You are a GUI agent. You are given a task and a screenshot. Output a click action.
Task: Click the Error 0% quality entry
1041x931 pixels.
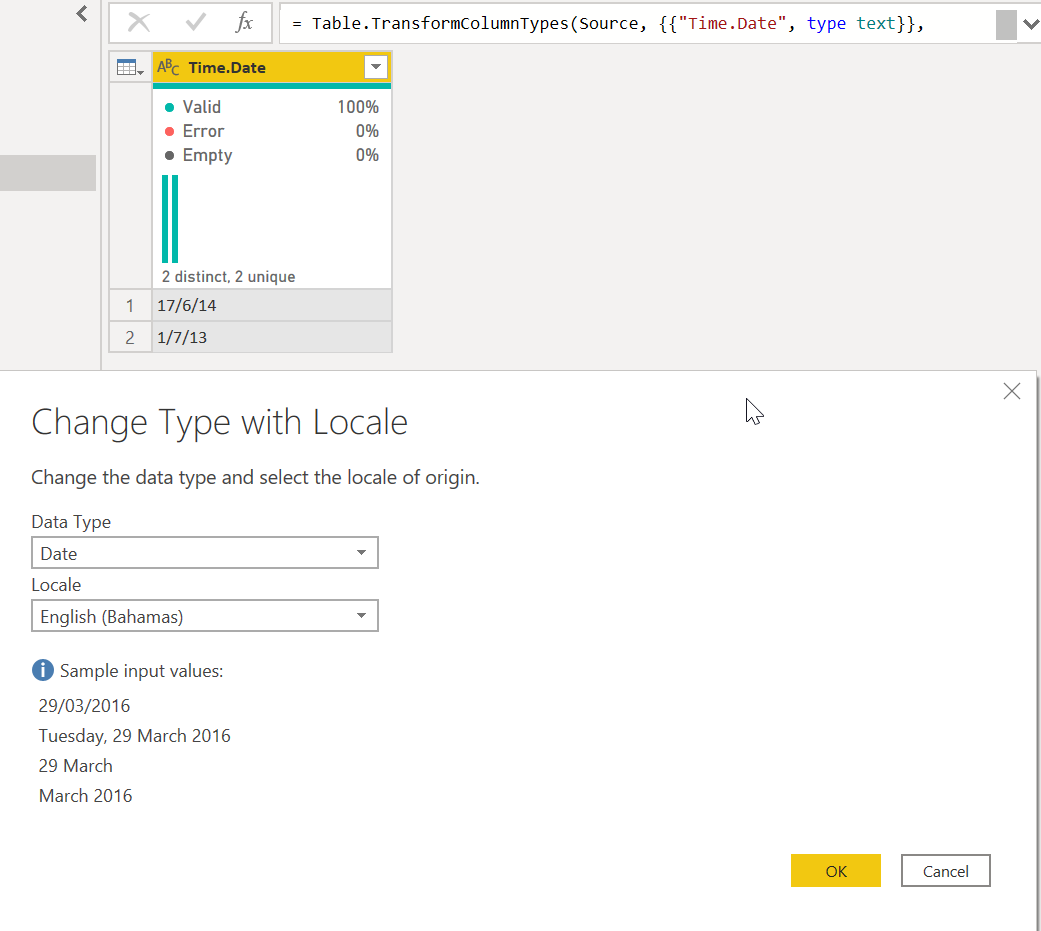(x=272, y=131)
